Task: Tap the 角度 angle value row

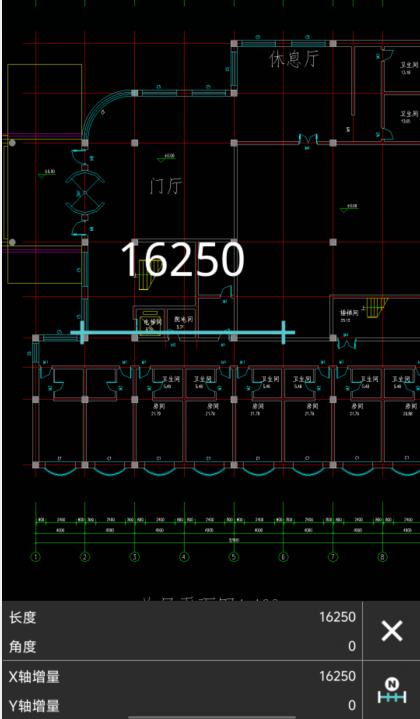Action: 182,646
